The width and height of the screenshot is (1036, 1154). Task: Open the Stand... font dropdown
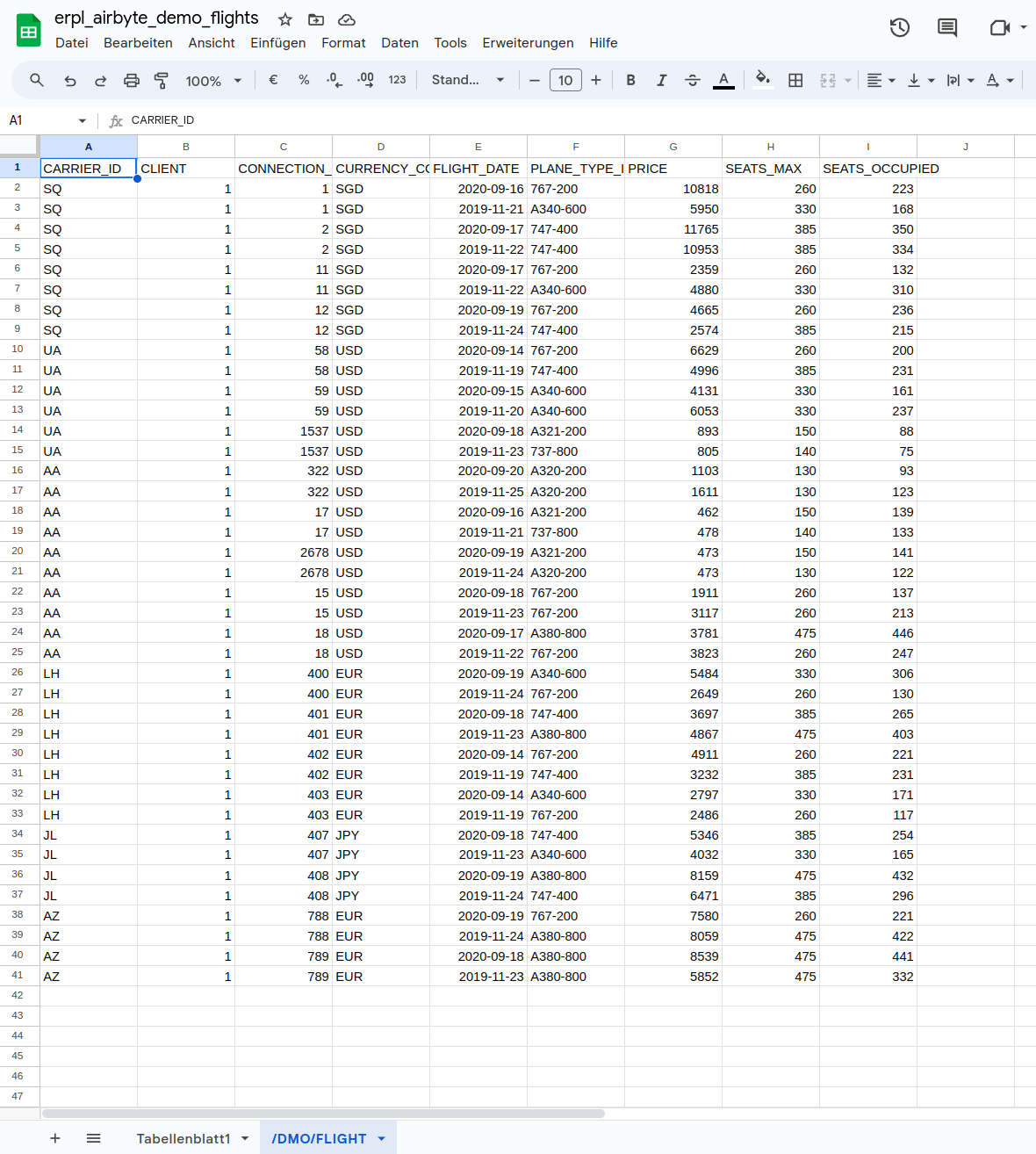click(468, 80)
